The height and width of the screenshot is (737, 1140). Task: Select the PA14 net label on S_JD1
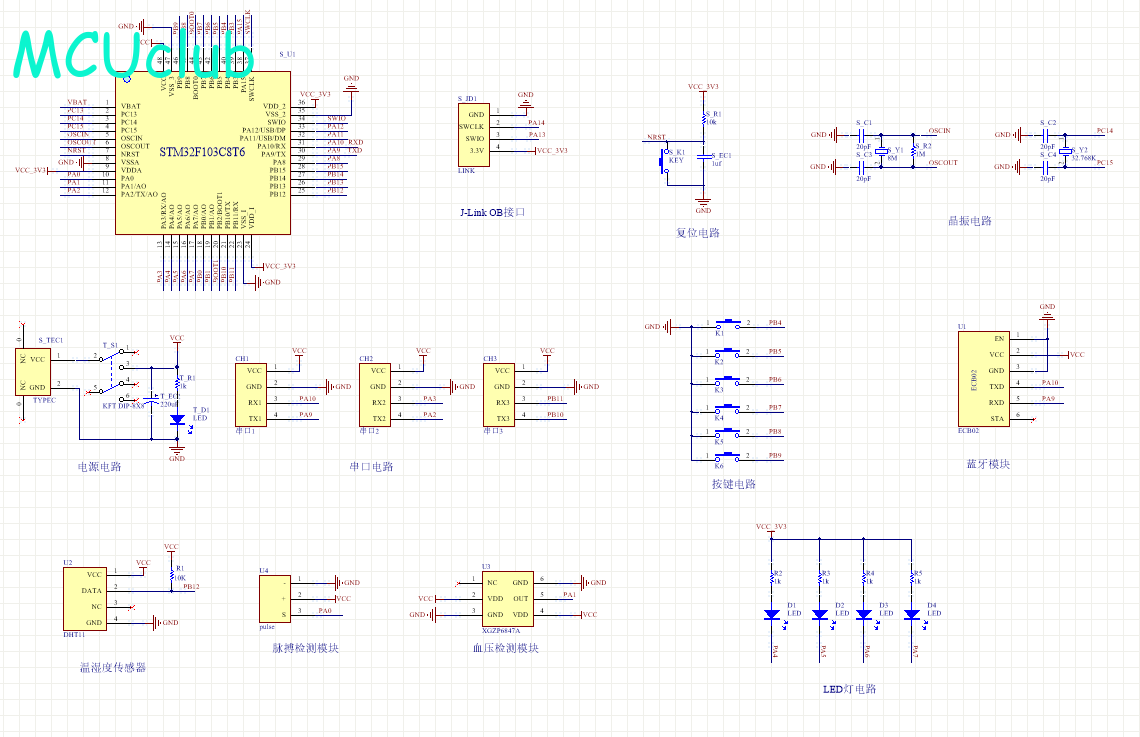click(537, 123)
